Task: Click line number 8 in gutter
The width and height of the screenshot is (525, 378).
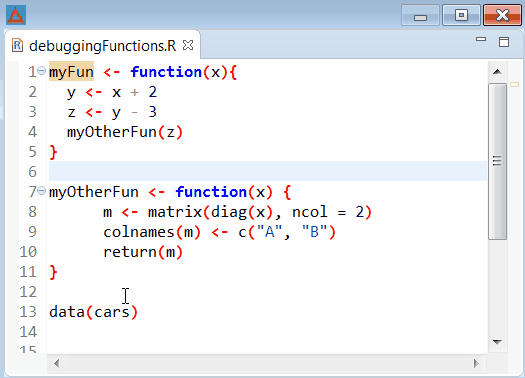Action: click(32, 212)
